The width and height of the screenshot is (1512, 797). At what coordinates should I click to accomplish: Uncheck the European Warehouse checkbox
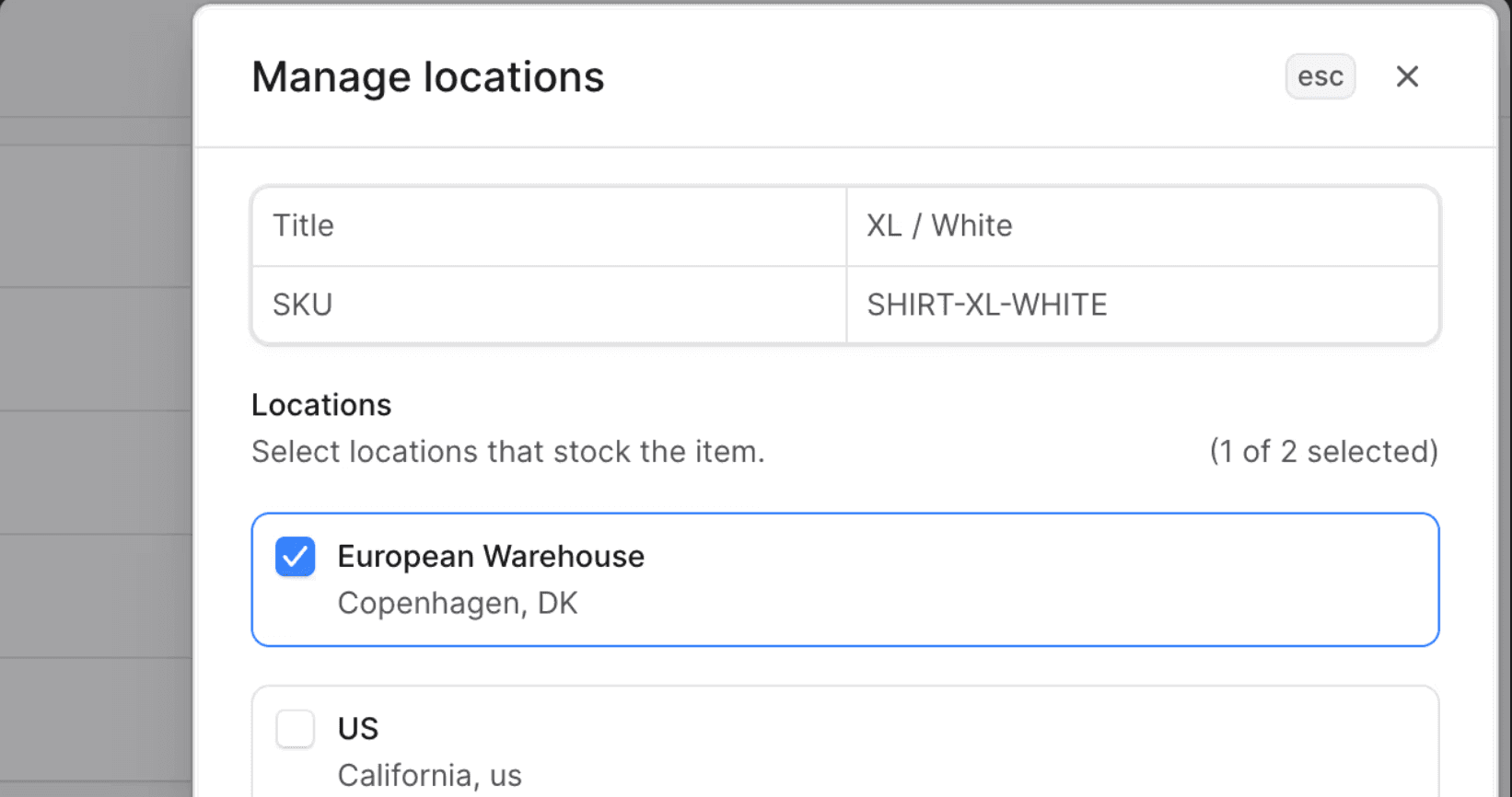click(296, 557)
